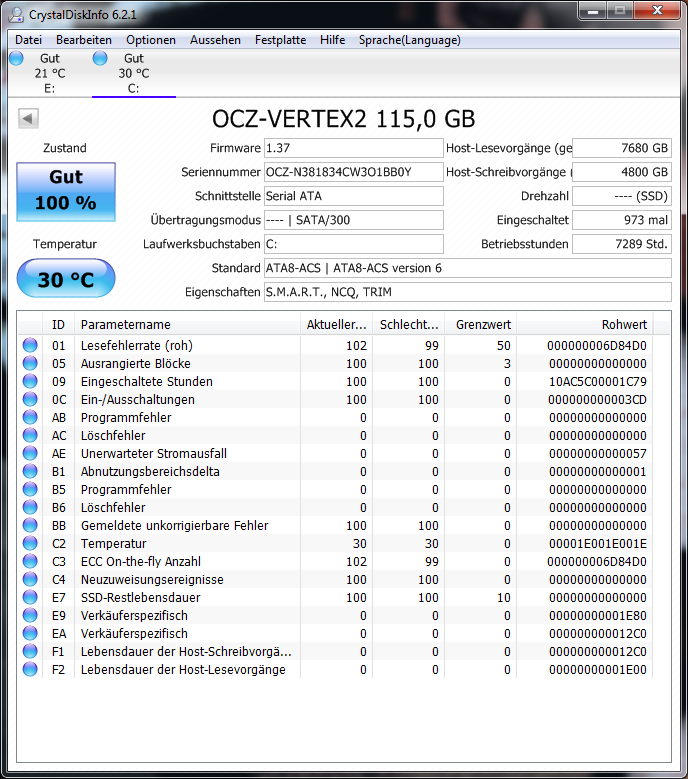The height and width of the screenshot is (779, 688).
Task: Click the Eingeschaltet value 973 mal
Action: [622, 220]
